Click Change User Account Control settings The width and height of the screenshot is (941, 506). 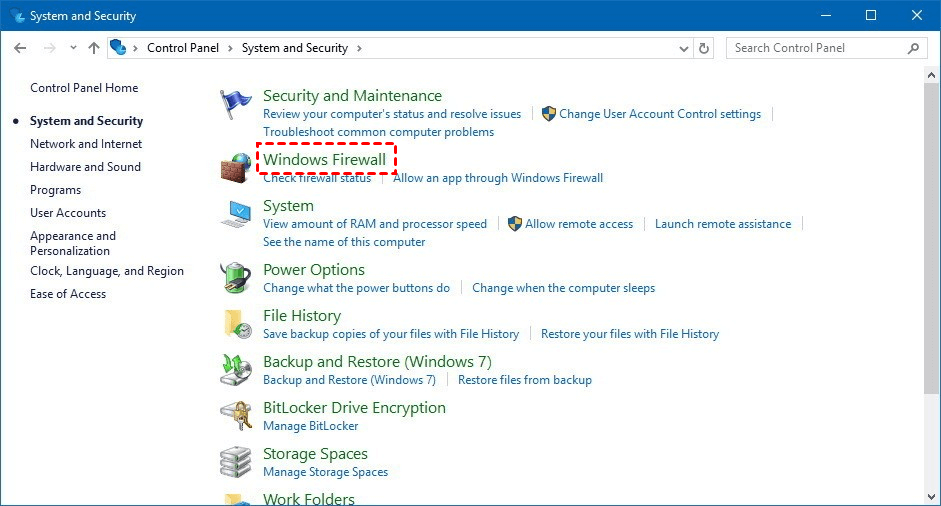click(660, 114)
